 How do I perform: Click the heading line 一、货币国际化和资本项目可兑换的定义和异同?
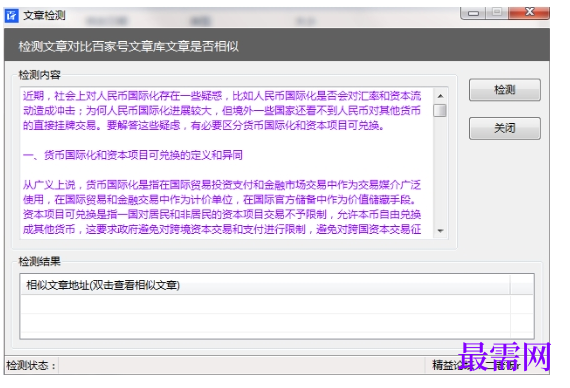click(x=133, y=155)
